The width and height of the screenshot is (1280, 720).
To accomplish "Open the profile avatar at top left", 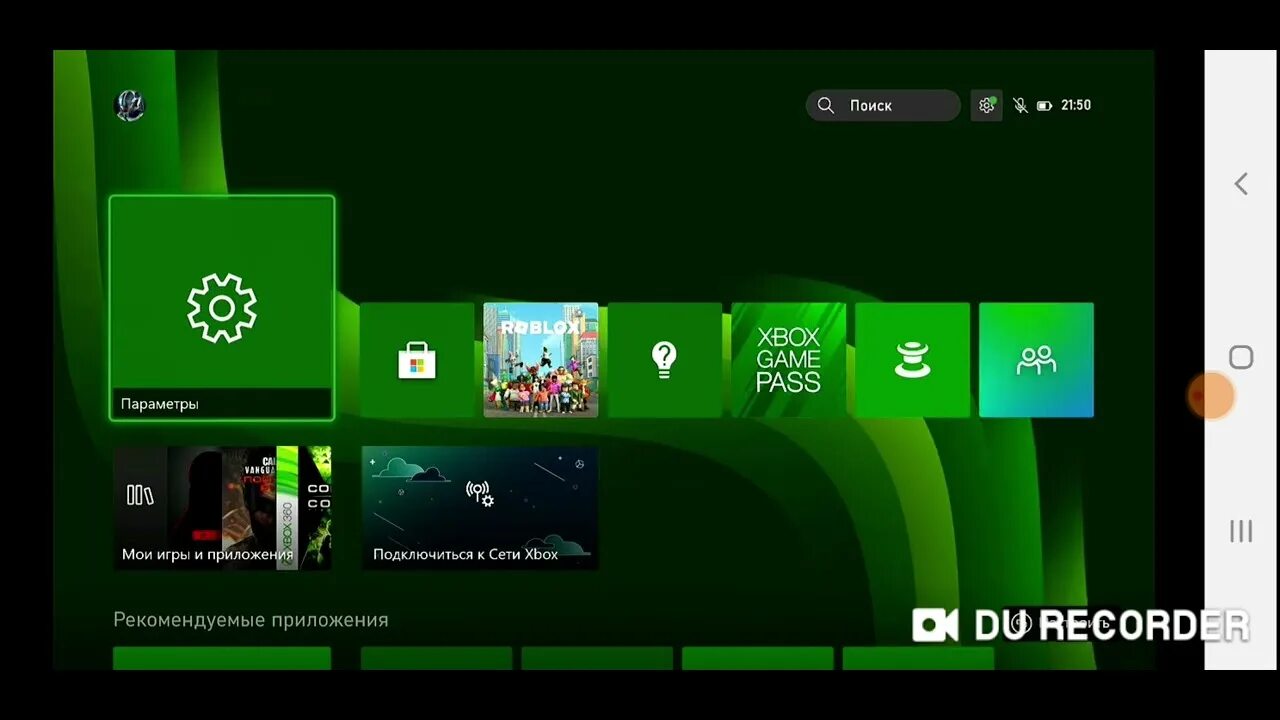I will tap(130, 105).
